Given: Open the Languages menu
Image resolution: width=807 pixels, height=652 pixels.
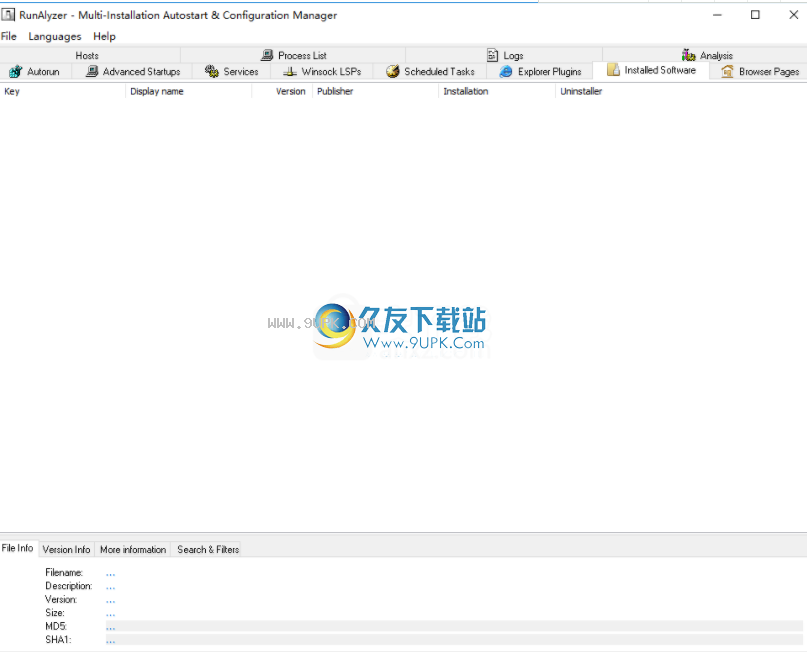Looking at the screenshot, I should point(55,37).
